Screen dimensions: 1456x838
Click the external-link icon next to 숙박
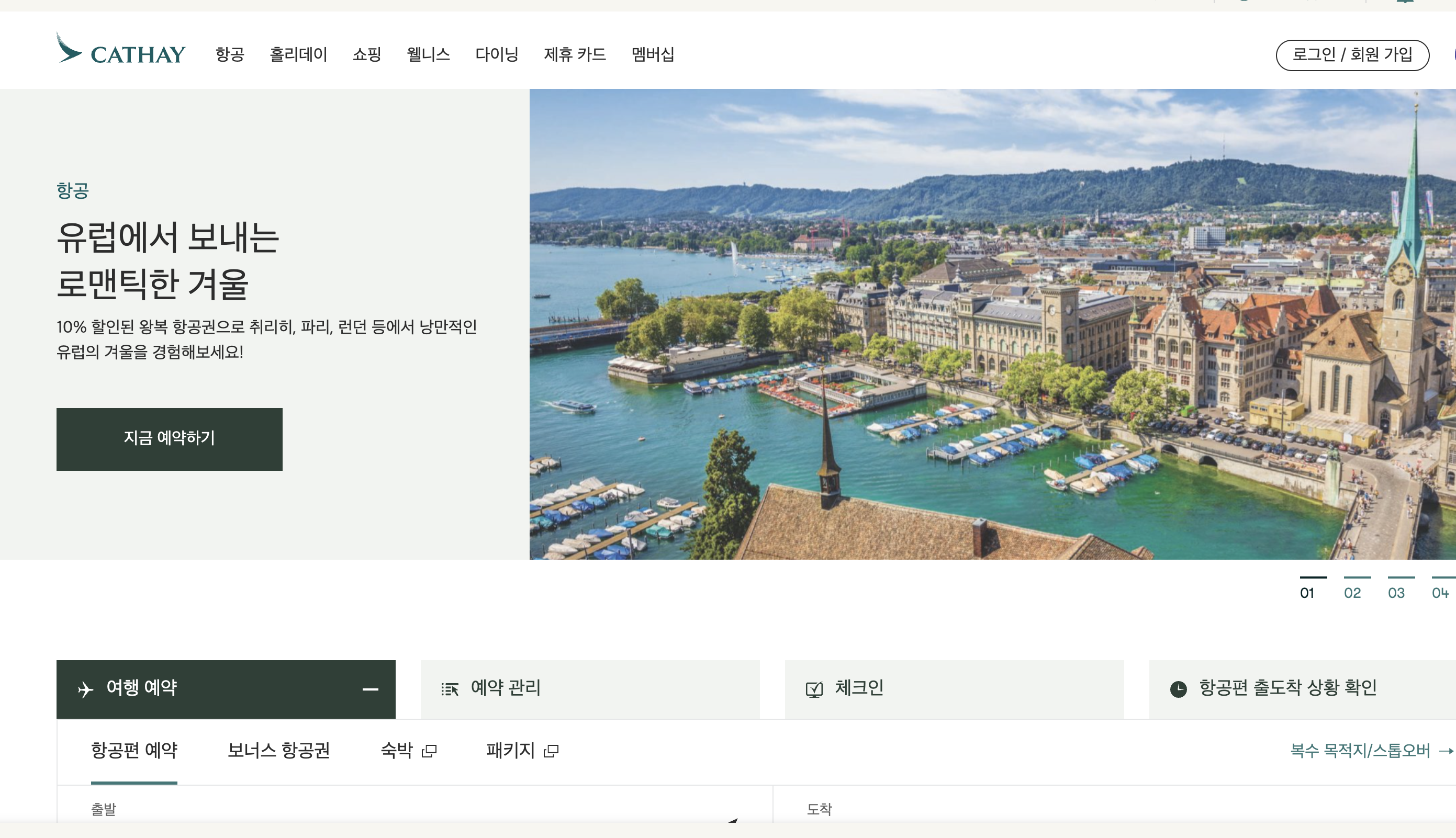pyautogui.click(x=429, y=751)
